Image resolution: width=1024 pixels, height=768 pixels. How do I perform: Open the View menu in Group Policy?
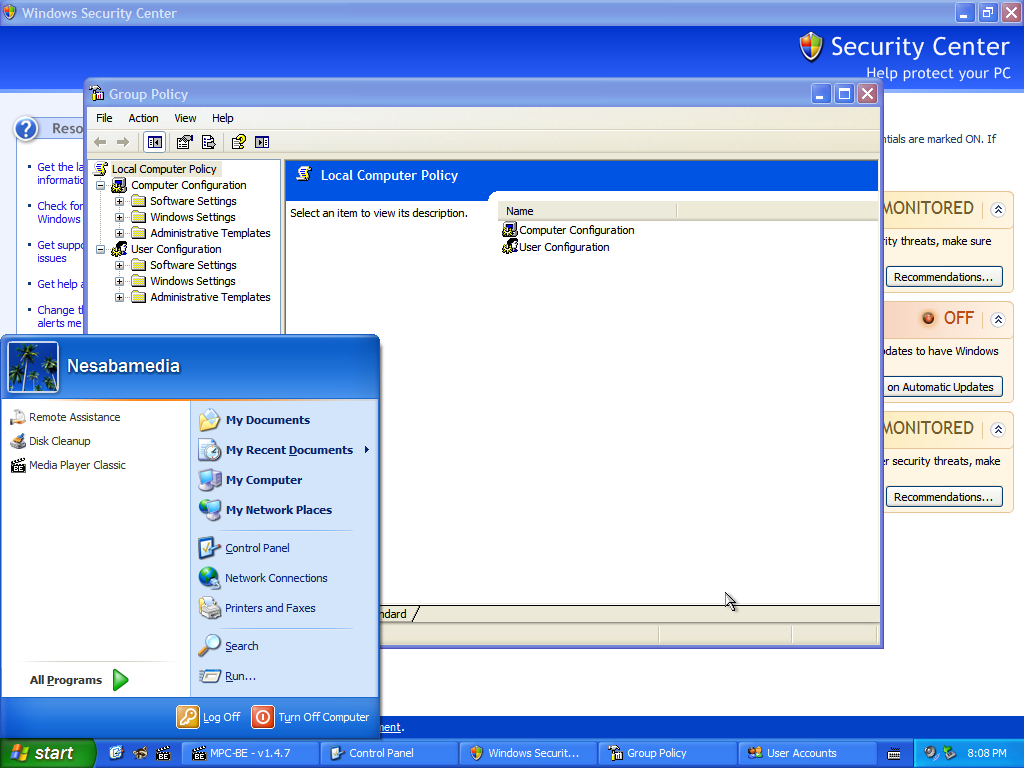185,118
